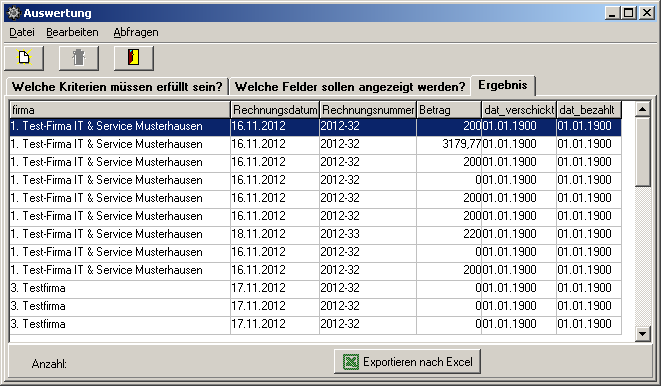
Task: Select the Ergebnis tab
Action: click(x=503, y=86)
